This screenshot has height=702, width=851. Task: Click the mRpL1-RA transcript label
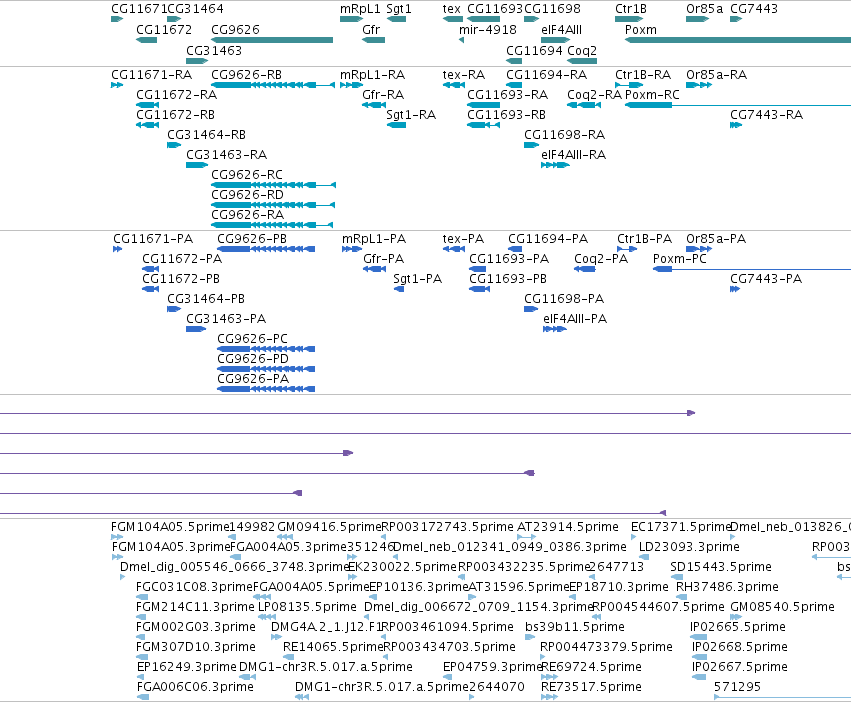pyautogui.click(x=373, y=74)
